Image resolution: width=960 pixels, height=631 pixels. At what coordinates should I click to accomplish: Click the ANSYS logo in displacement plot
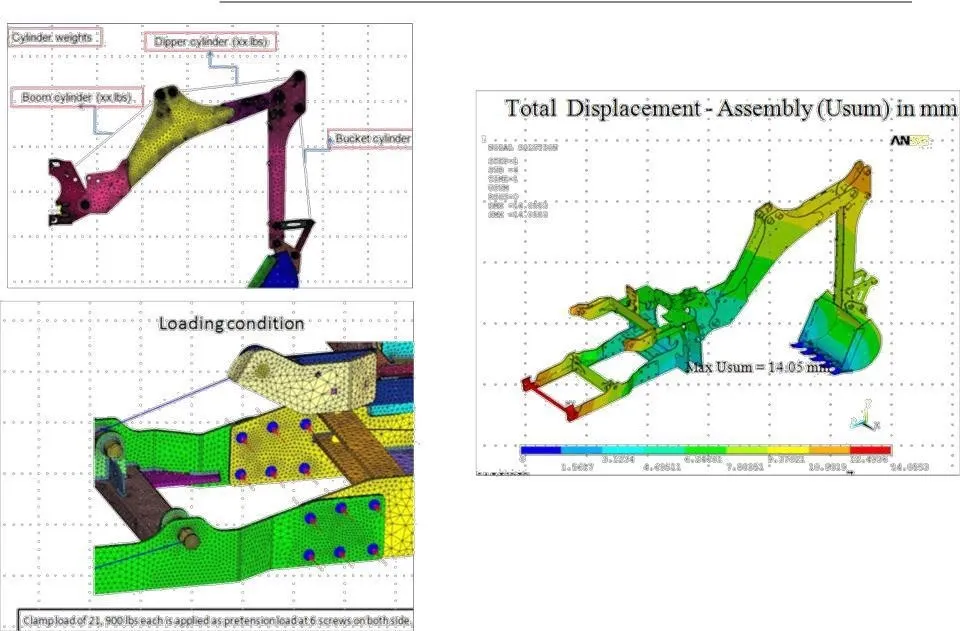tap(910, 141)
